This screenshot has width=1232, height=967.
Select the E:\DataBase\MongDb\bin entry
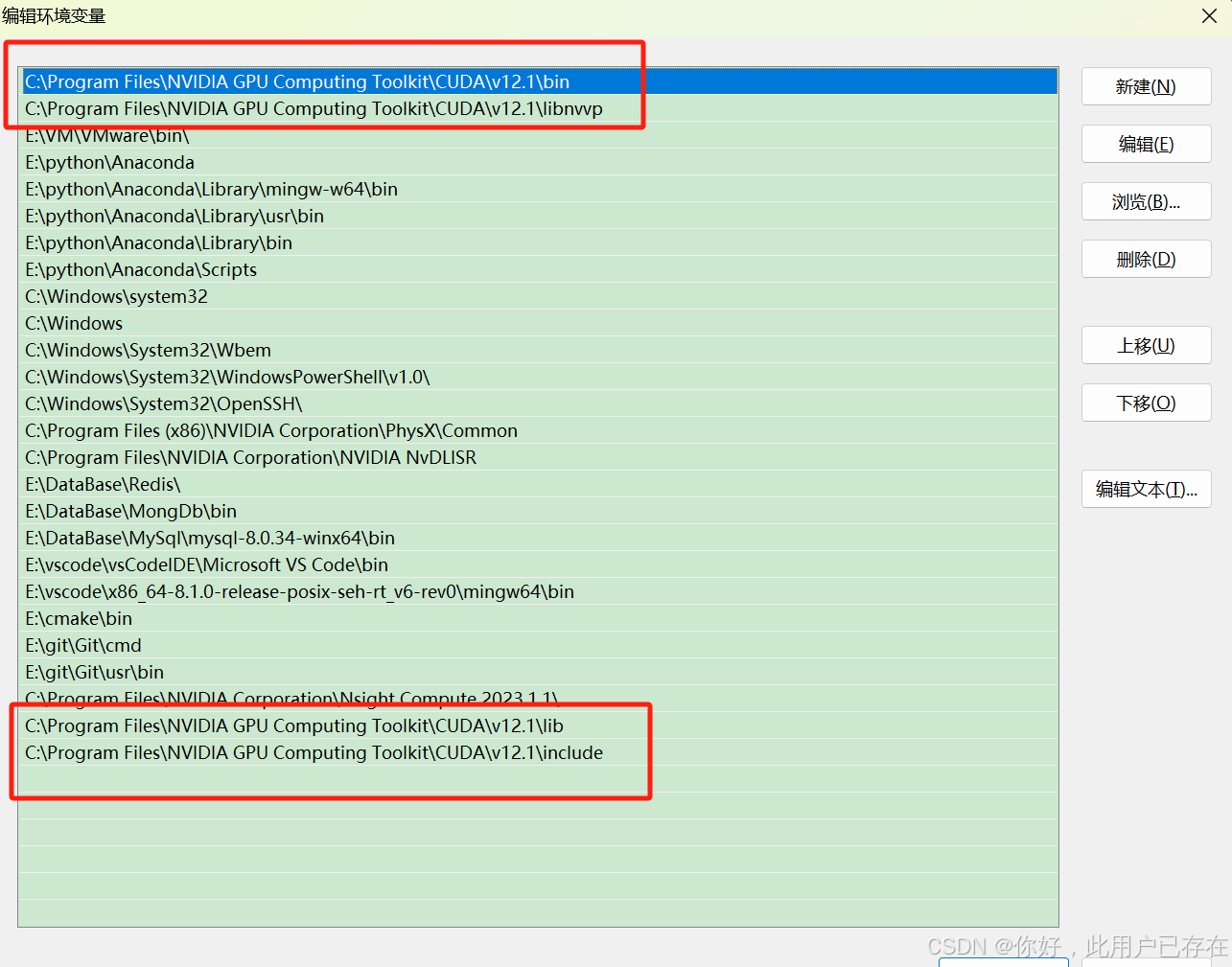tap(538, 511)
